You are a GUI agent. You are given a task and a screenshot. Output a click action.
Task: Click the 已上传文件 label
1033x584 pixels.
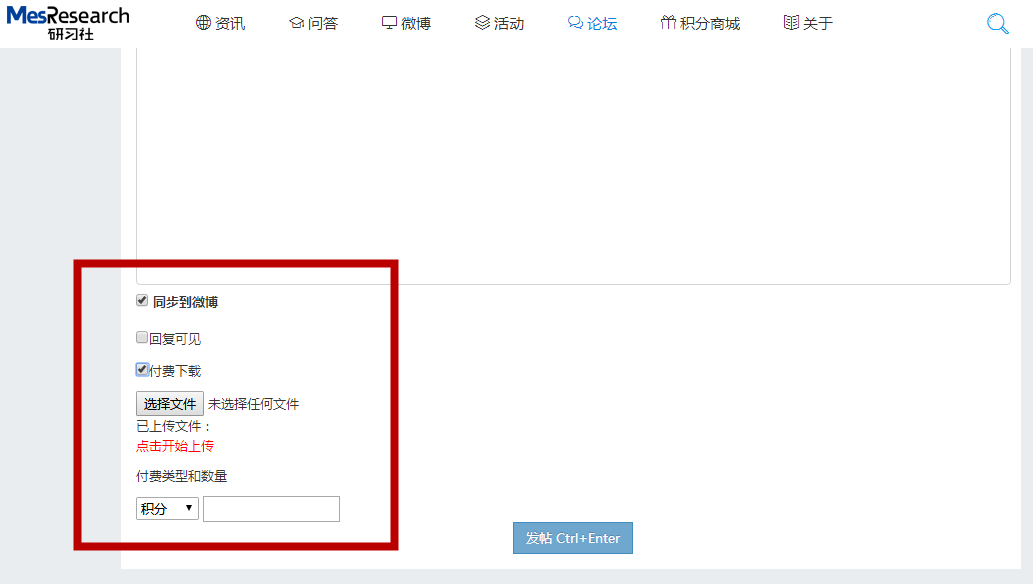click(x=173, y=426)
